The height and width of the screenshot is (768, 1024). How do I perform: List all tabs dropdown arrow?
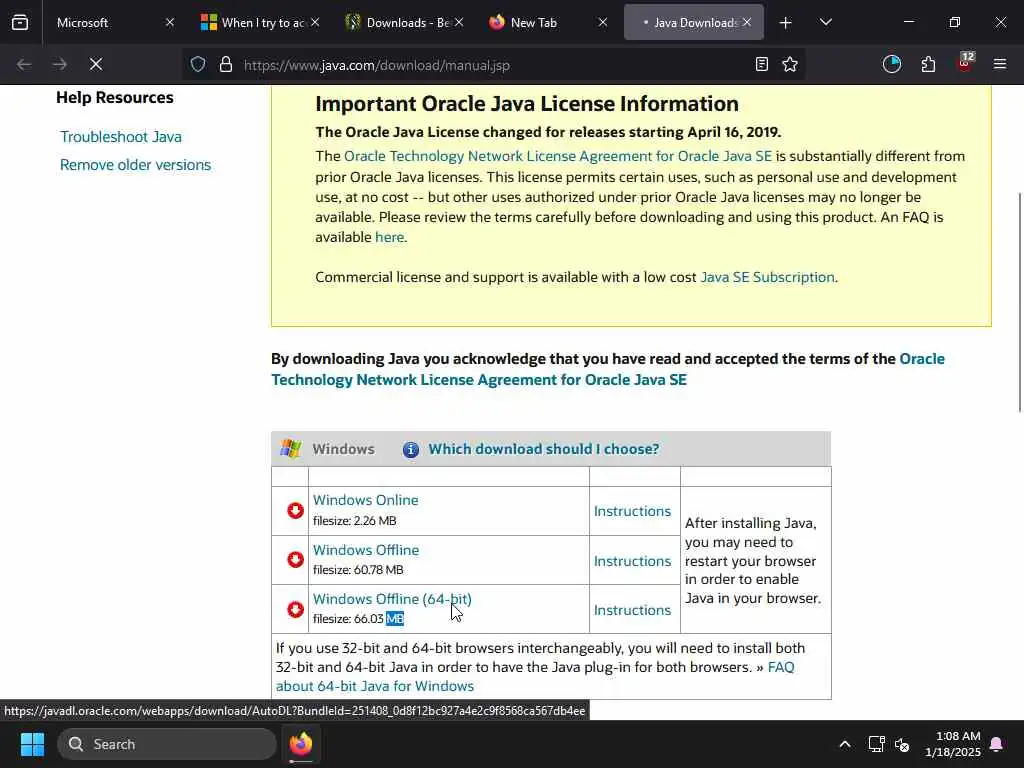[x=825, y=22]
